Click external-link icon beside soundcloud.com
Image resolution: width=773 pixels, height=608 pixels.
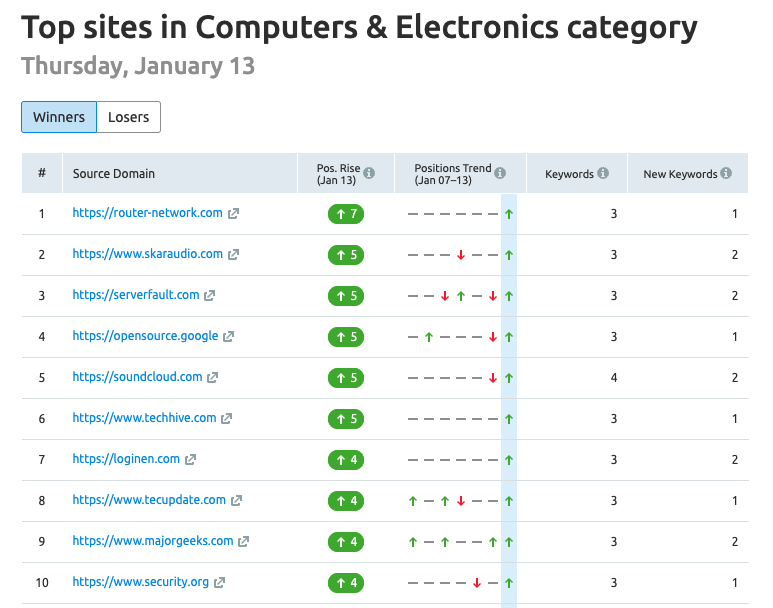(212, 377)
